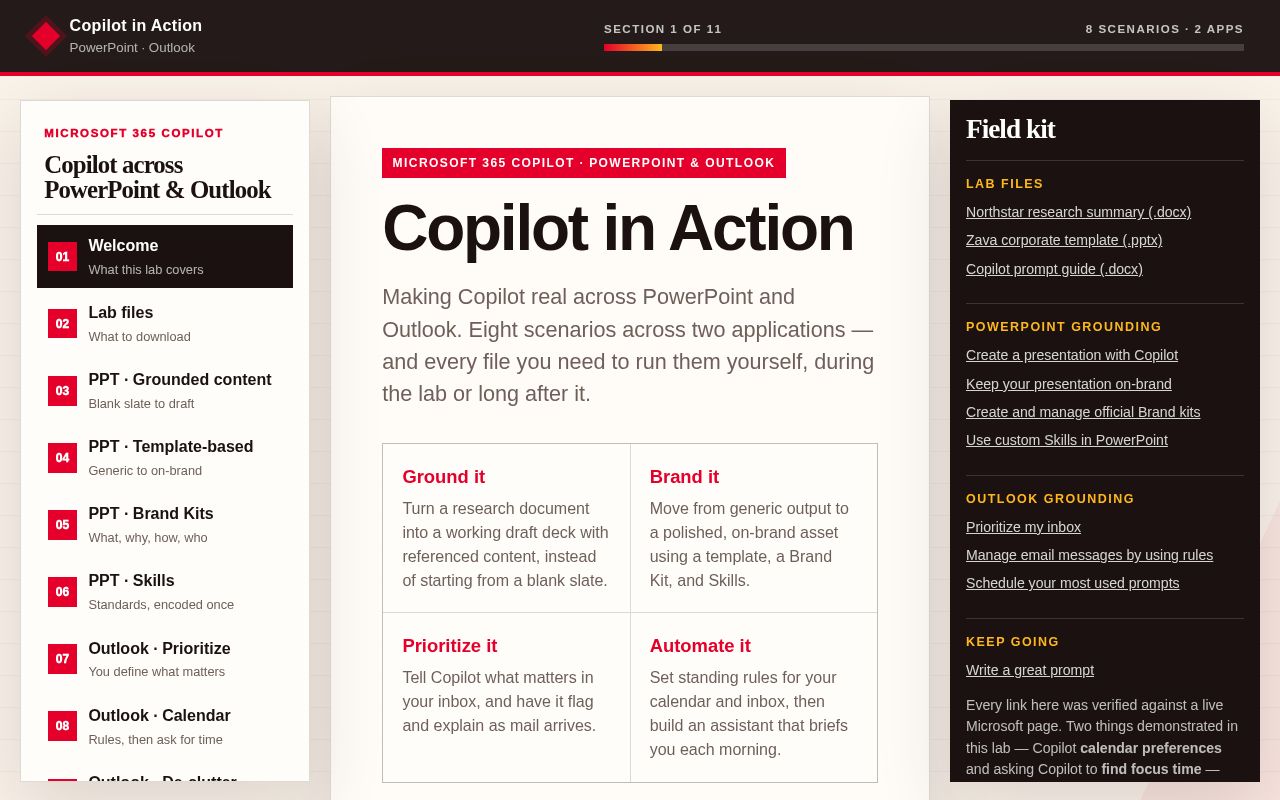Select the Automate it card
This screenshot has height=800, width=1280.
[x=753, y=697]
